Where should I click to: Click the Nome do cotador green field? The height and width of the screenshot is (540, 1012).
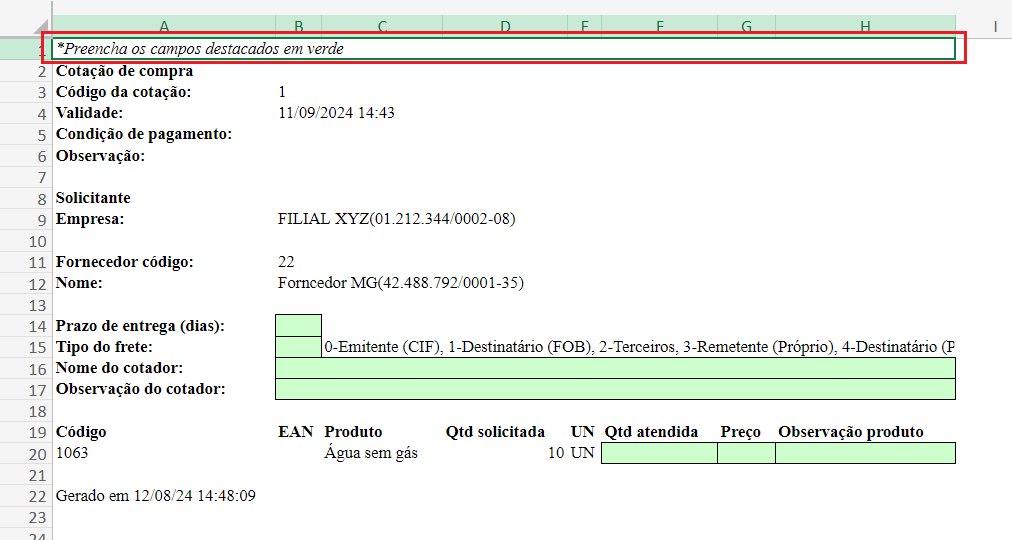pos(614,368)
